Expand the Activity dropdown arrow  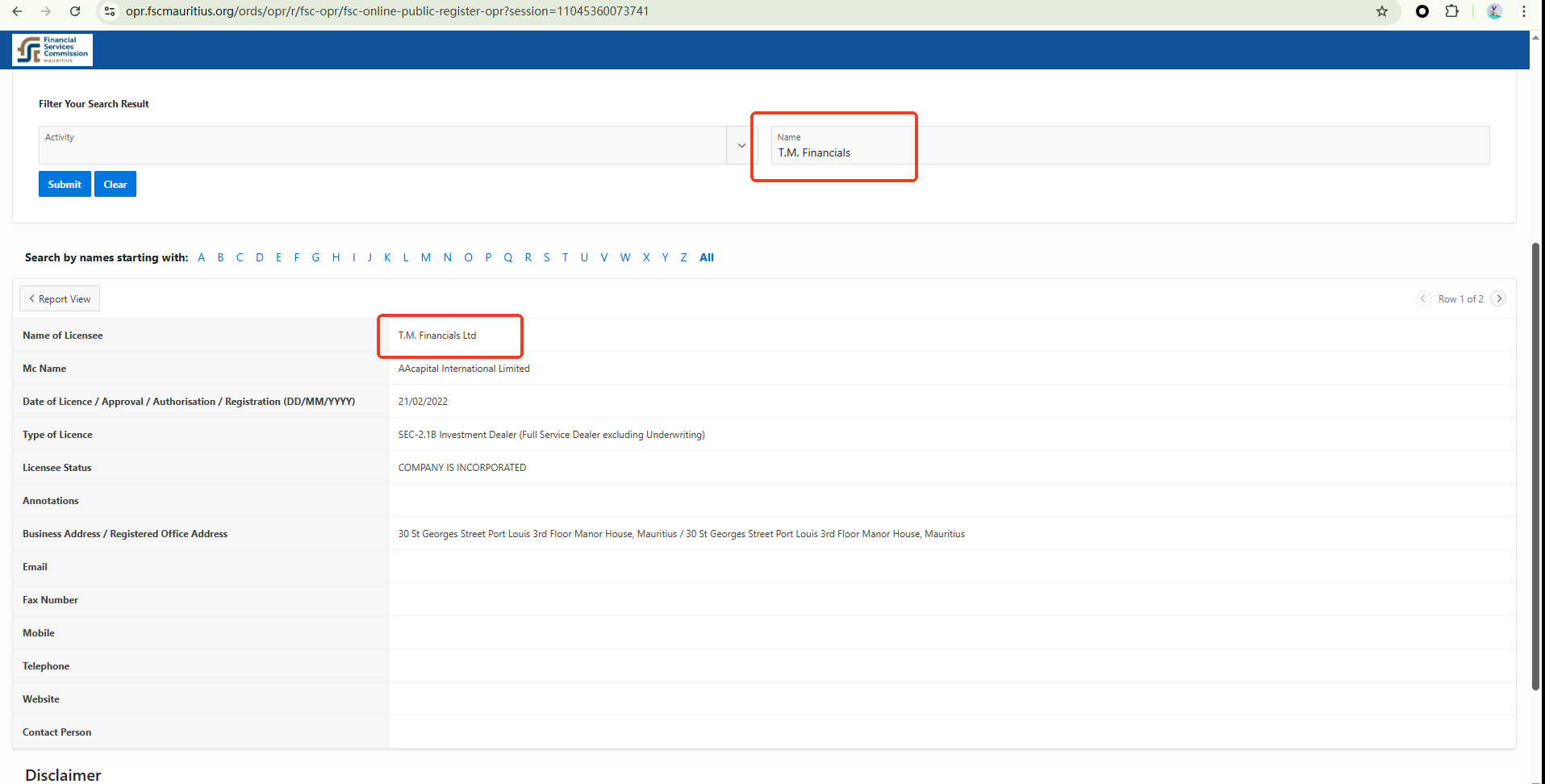741,146
